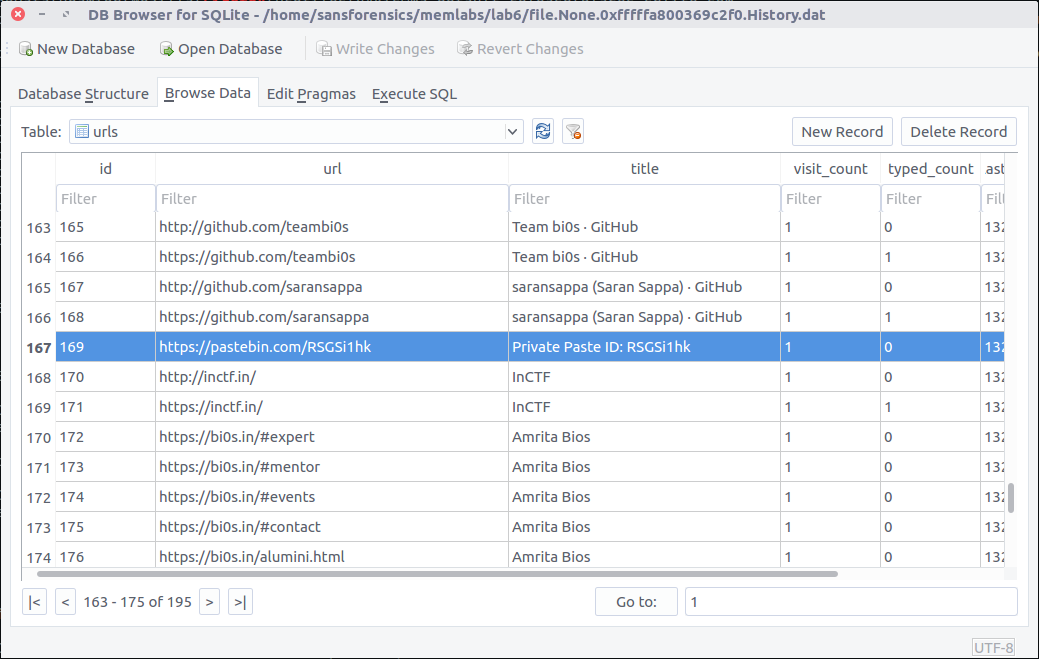Select the row with https://inctf.in/ url
Image resolution: width=1039 pixels, height=659 pixels.
[x=332, y=407]
